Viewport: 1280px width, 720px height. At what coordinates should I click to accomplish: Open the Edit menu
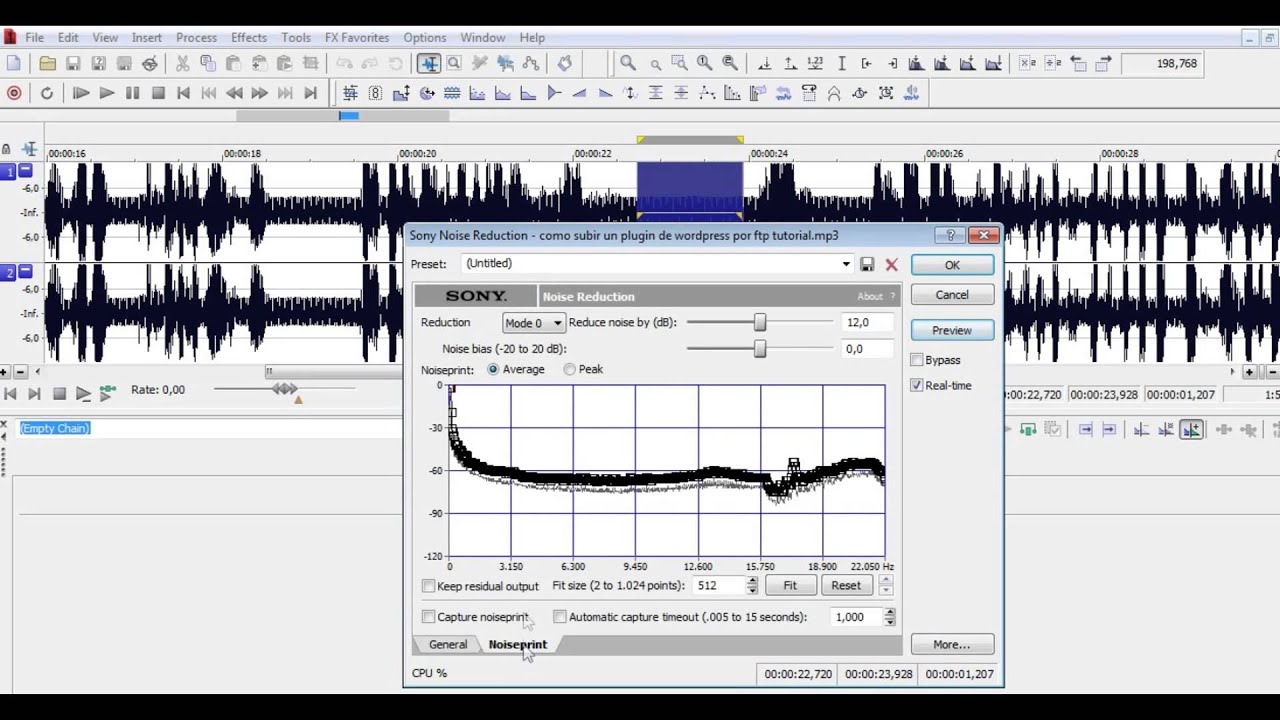pos(68,37)
